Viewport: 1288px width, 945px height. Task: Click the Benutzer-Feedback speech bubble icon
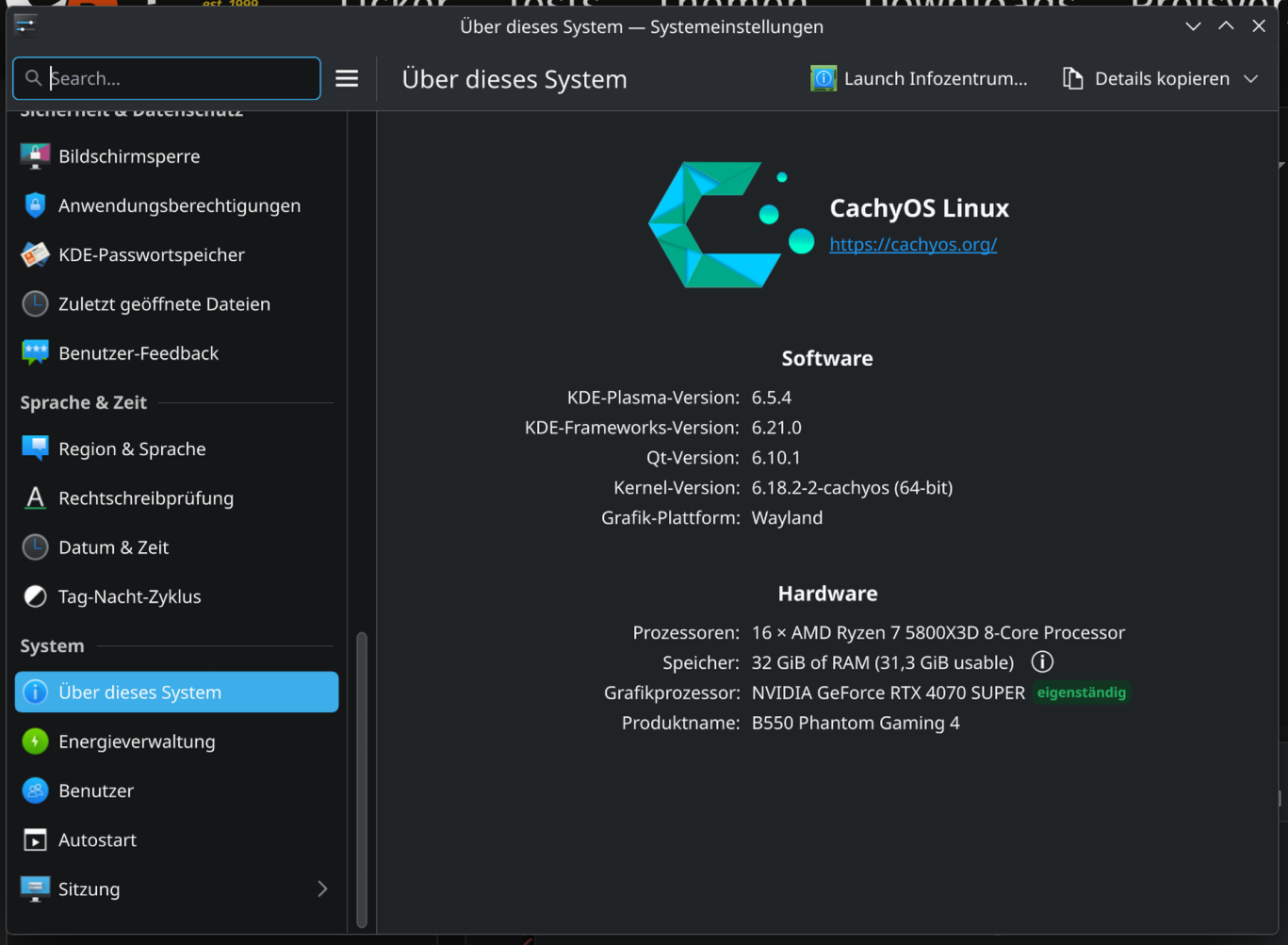tap(35, 353)
